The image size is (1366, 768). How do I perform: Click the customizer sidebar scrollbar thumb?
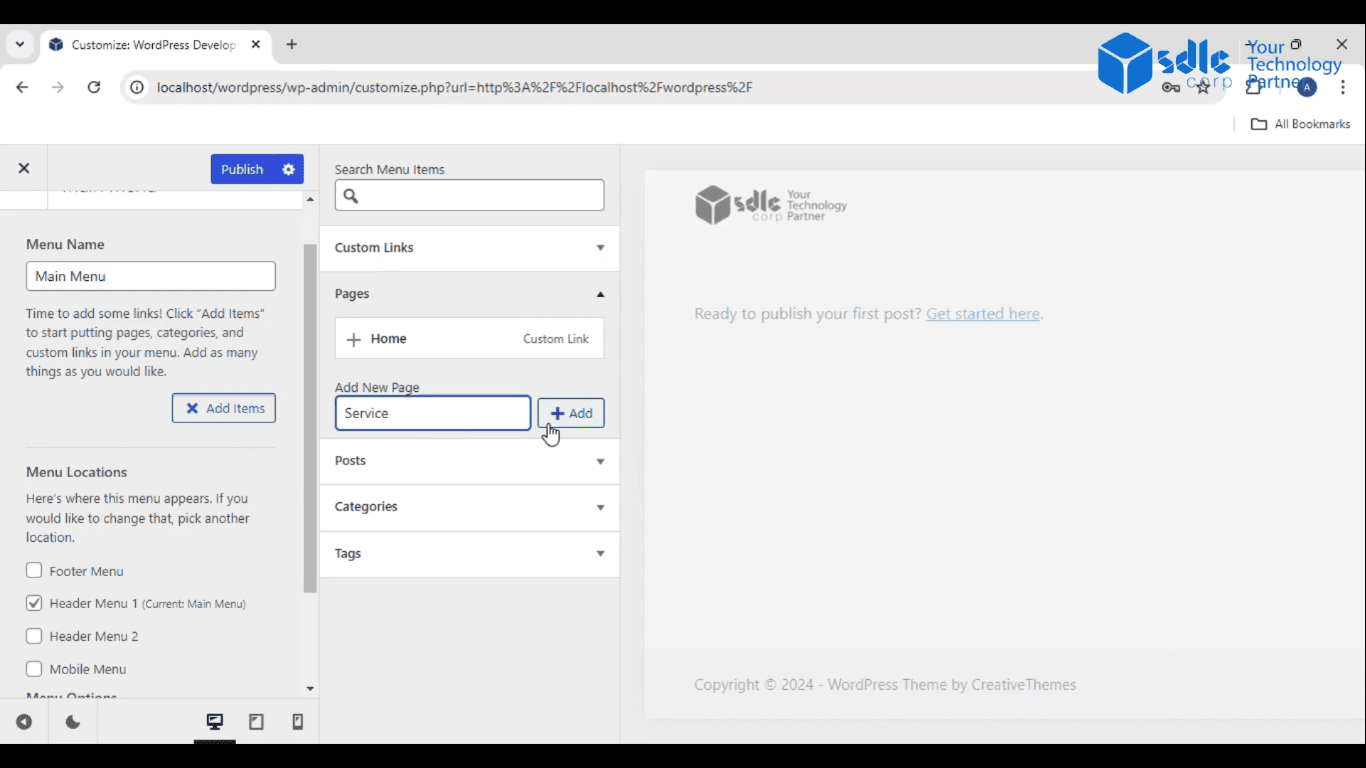(310, 418)
